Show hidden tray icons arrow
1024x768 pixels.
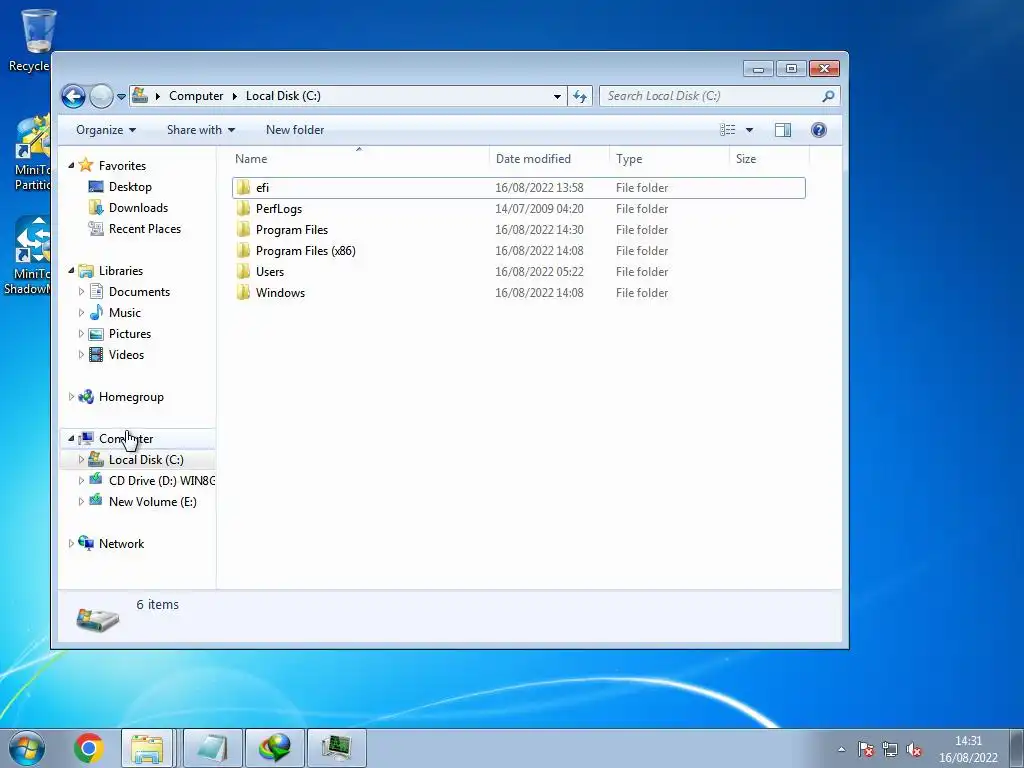point(842,749)
